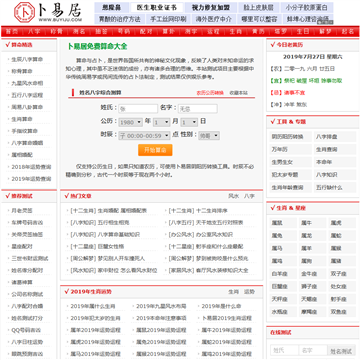Viewport: 360px width, 360px height.
Task: Select 属鼠 zodiac button
Action: coord(283,223)
